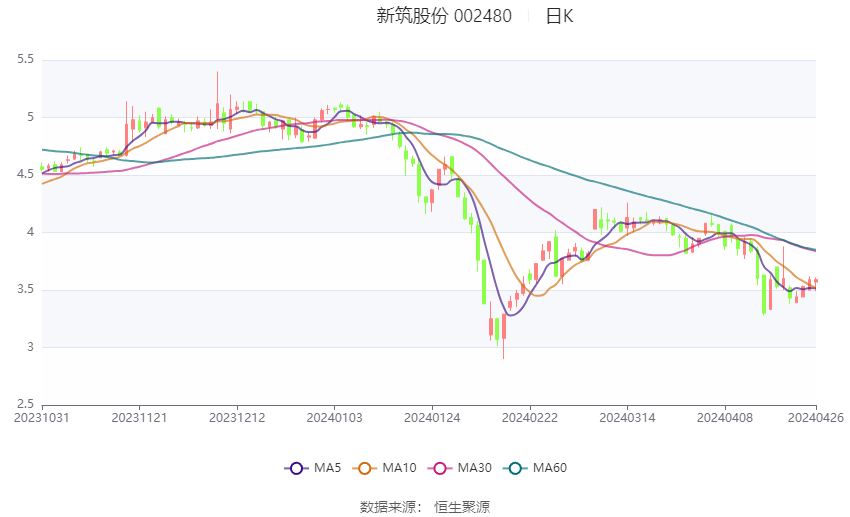Select the 20231031 date axis label
This screenshot has height=517, width=850.
[x=42, y=418]
